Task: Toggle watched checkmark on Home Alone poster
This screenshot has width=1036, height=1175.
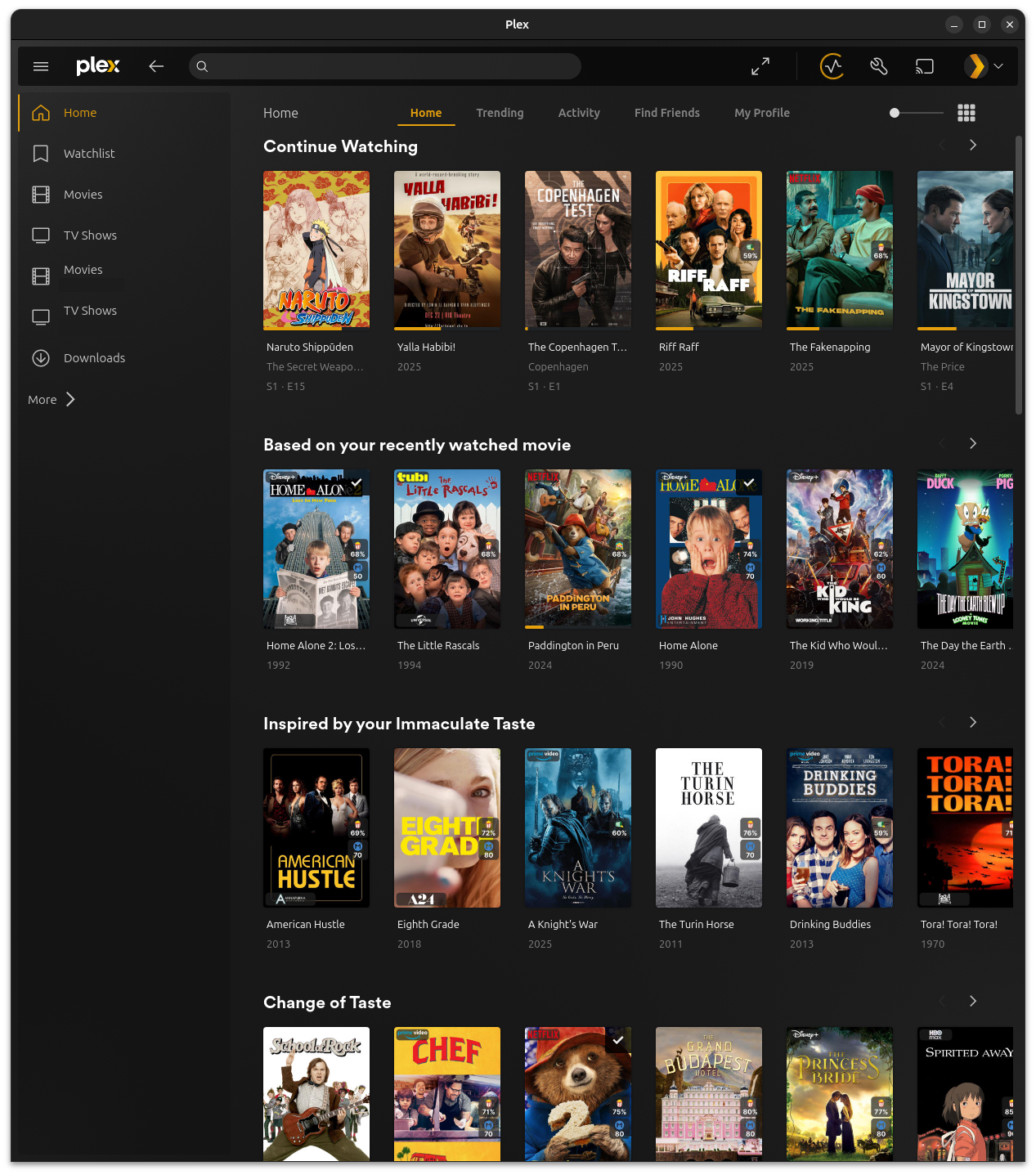Action: click(x=749, y=482)
